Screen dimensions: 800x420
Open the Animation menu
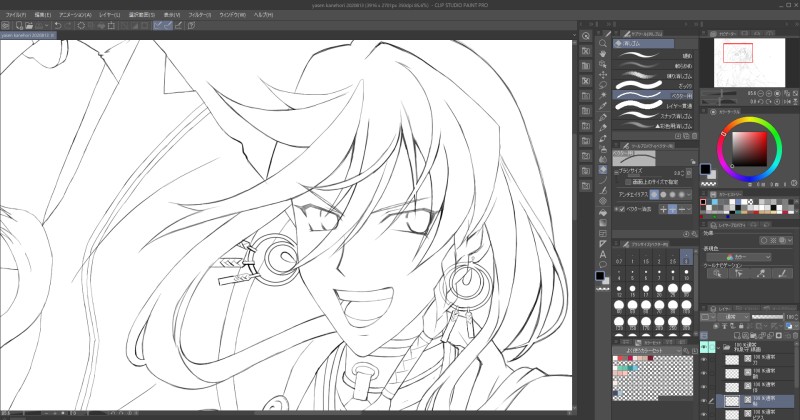(x=75, y=15)
